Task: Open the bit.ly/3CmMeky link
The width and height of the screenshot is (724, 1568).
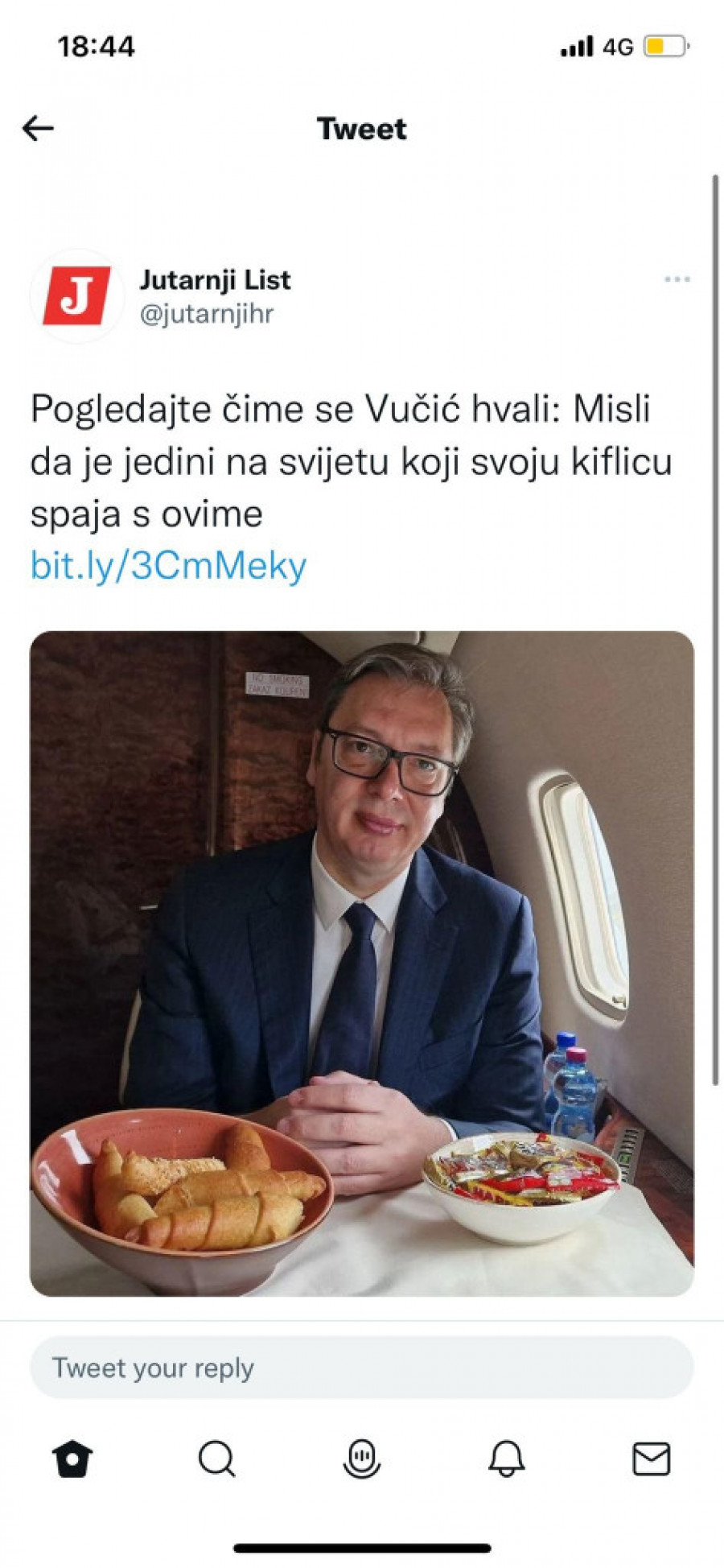Action: (169, 566)
